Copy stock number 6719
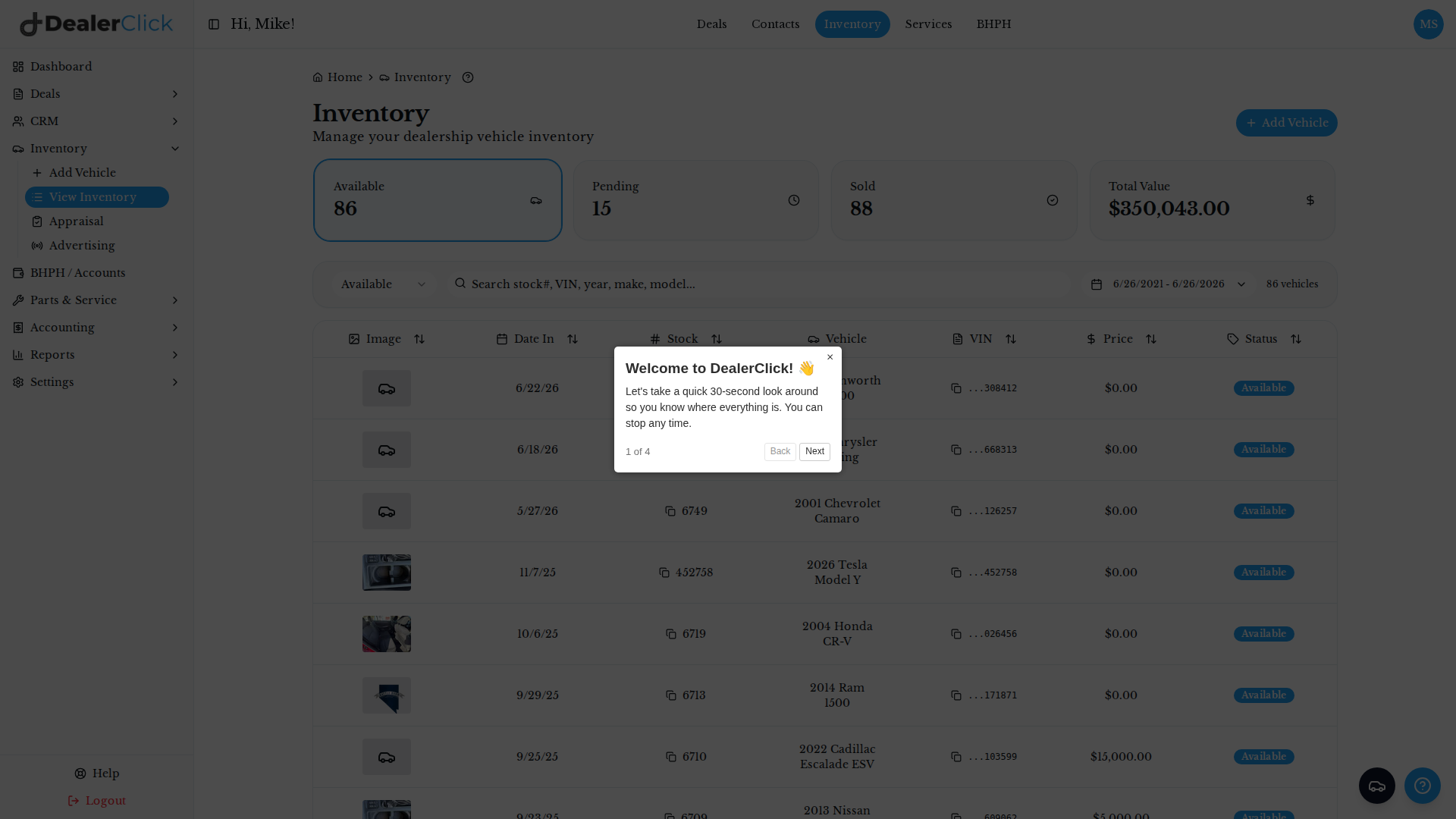The image size is (1456, 819). click(x=671, y=634)
